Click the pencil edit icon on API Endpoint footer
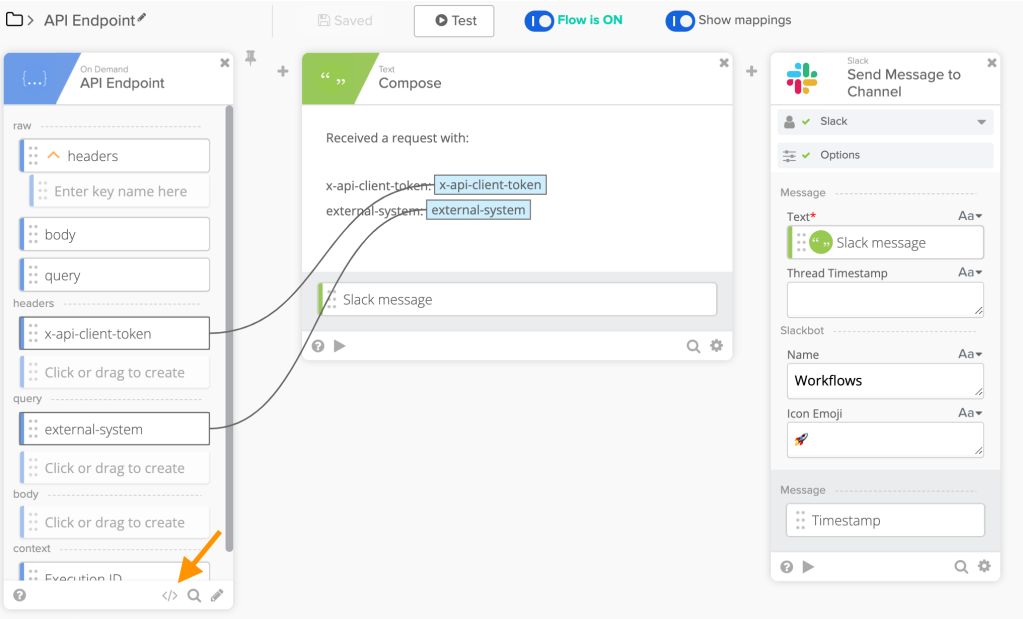The image size is (1023, 619). [217, 594]
